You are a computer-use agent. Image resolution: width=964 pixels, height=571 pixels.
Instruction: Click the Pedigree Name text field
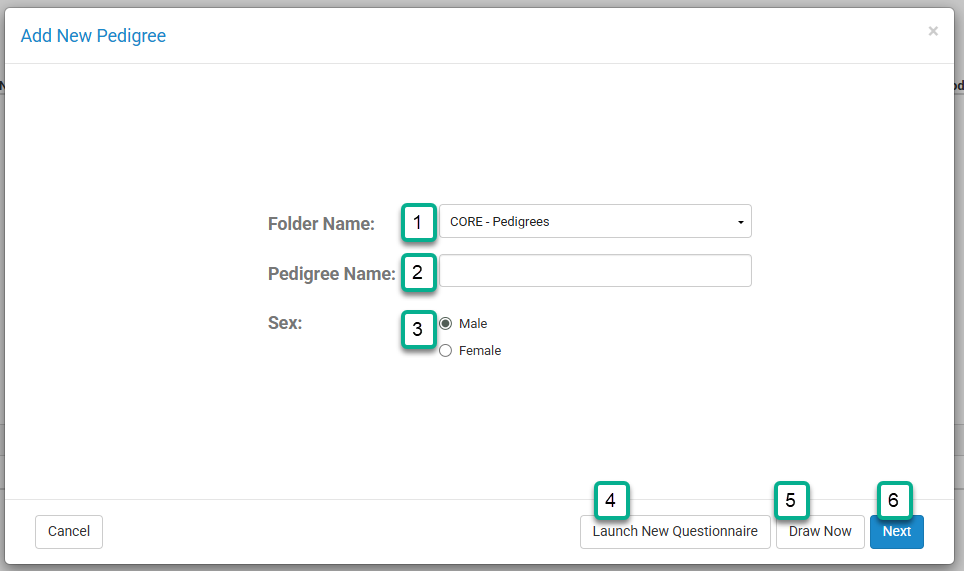[x=595, y=271]
